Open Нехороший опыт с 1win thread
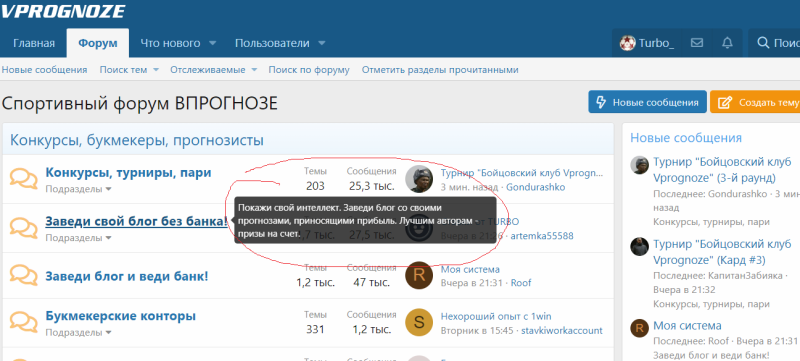This screenshot has width=800, height=361. (496, 316)
